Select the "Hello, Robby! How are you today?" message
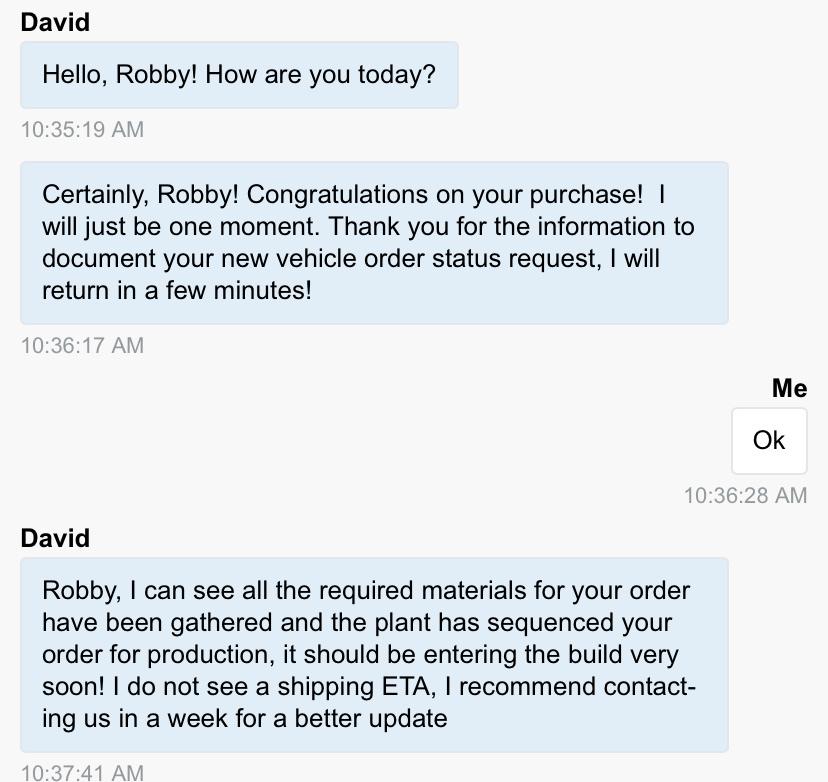The width and height of the screenshot is (828, 782). [239, 75]
